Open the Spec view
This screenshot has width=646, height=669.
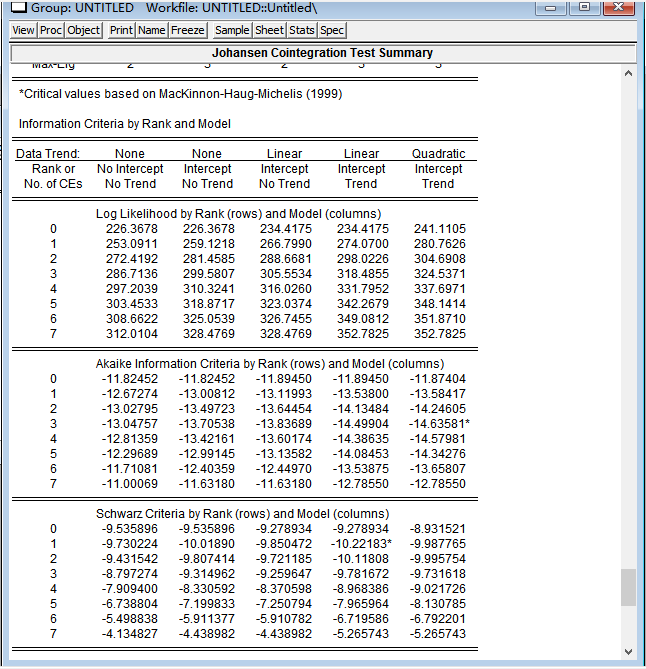[332, 30]
